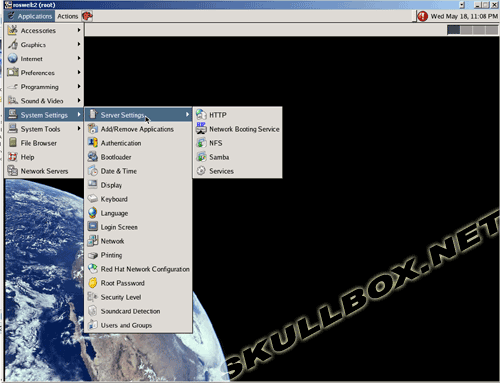Click the Users and Groups icon
This screenshot has width=500, height=383.
click(x=92, y=325)
